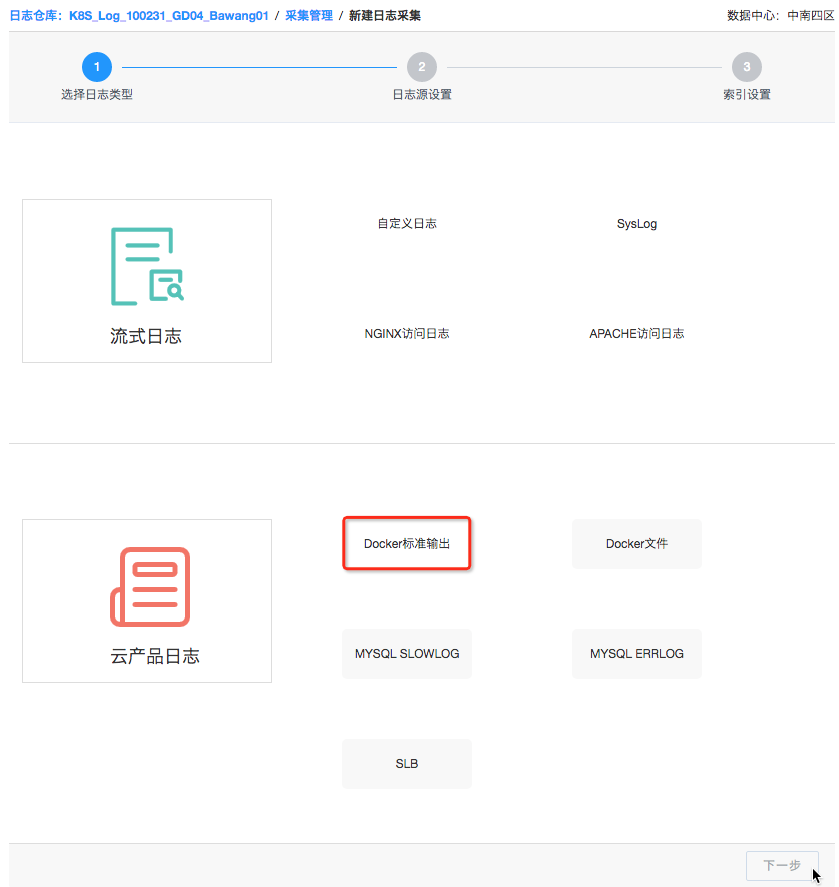
Task: Click step 1 circle for 选择日志类型
Action: coord(97,67)
